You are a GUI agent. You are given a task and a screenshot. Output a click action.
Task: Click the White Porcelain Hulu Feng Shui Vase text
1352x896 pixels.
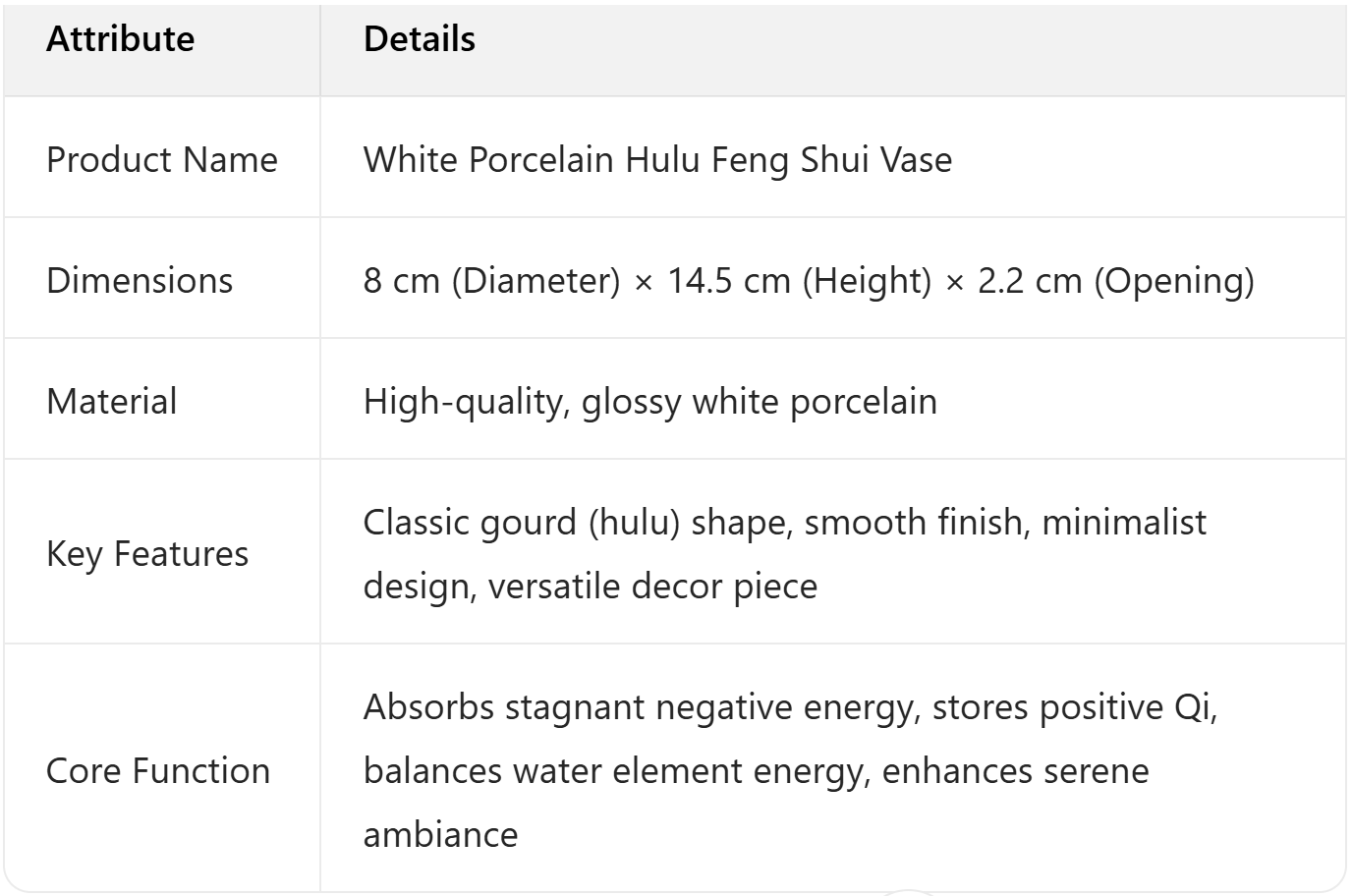657,160
